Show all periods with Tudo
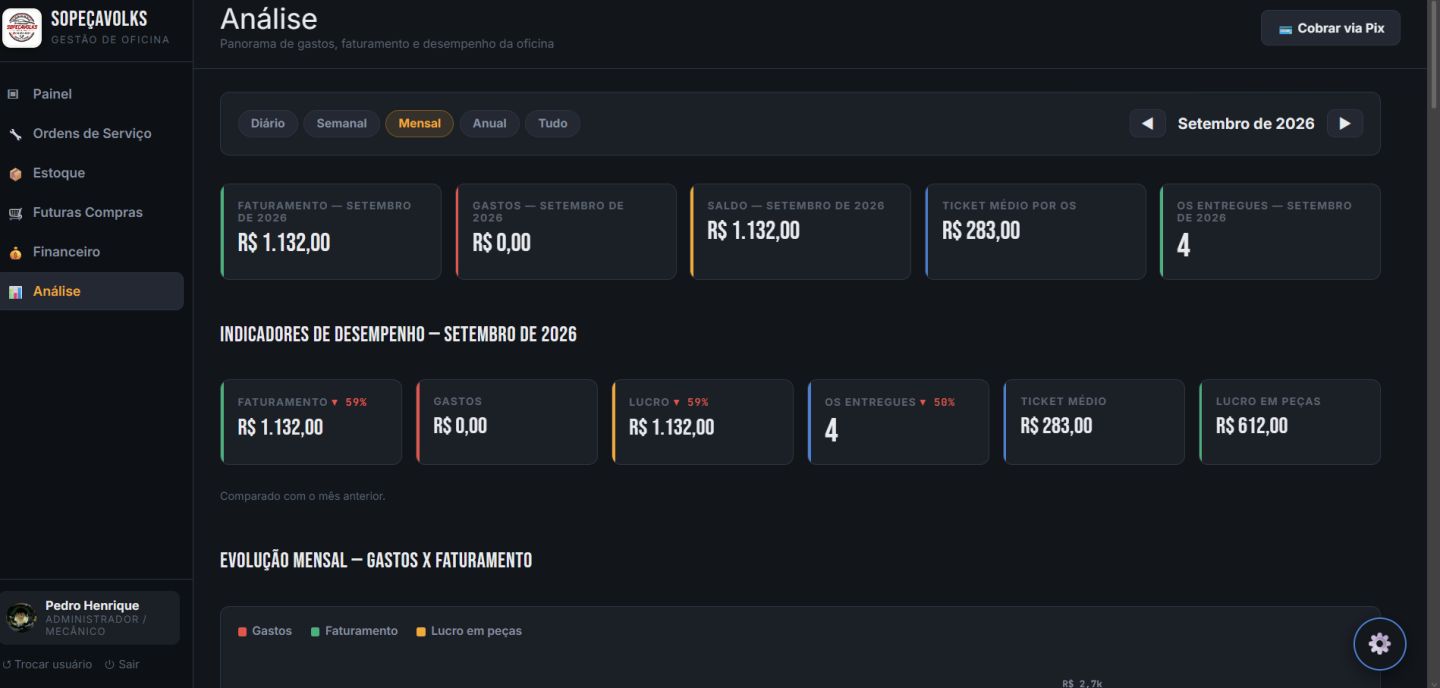Image resolution: width=1440 pixels, height=688 pixels. 553,124
